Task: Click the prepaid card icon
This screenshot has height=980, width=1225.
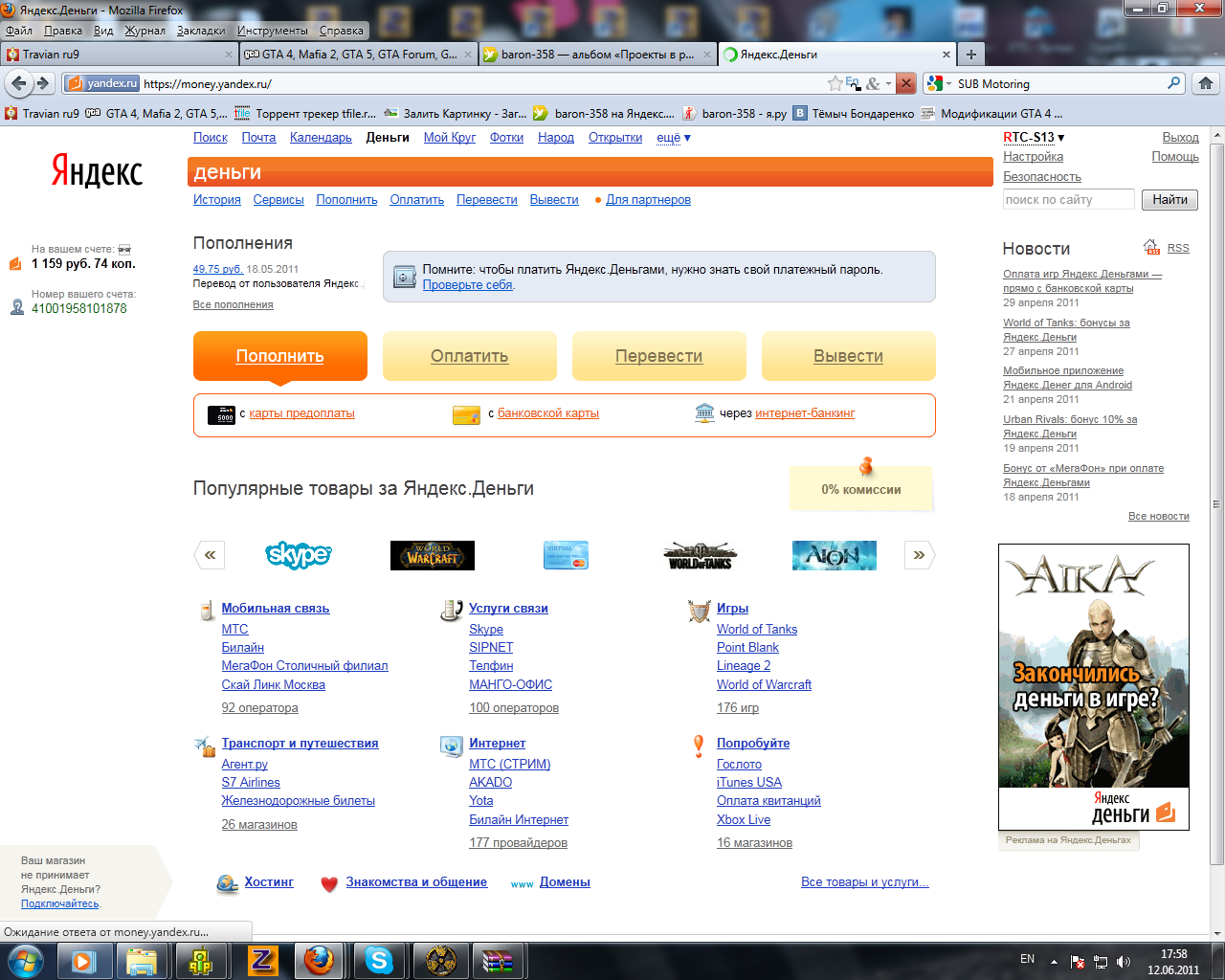Action: [221, 414]
